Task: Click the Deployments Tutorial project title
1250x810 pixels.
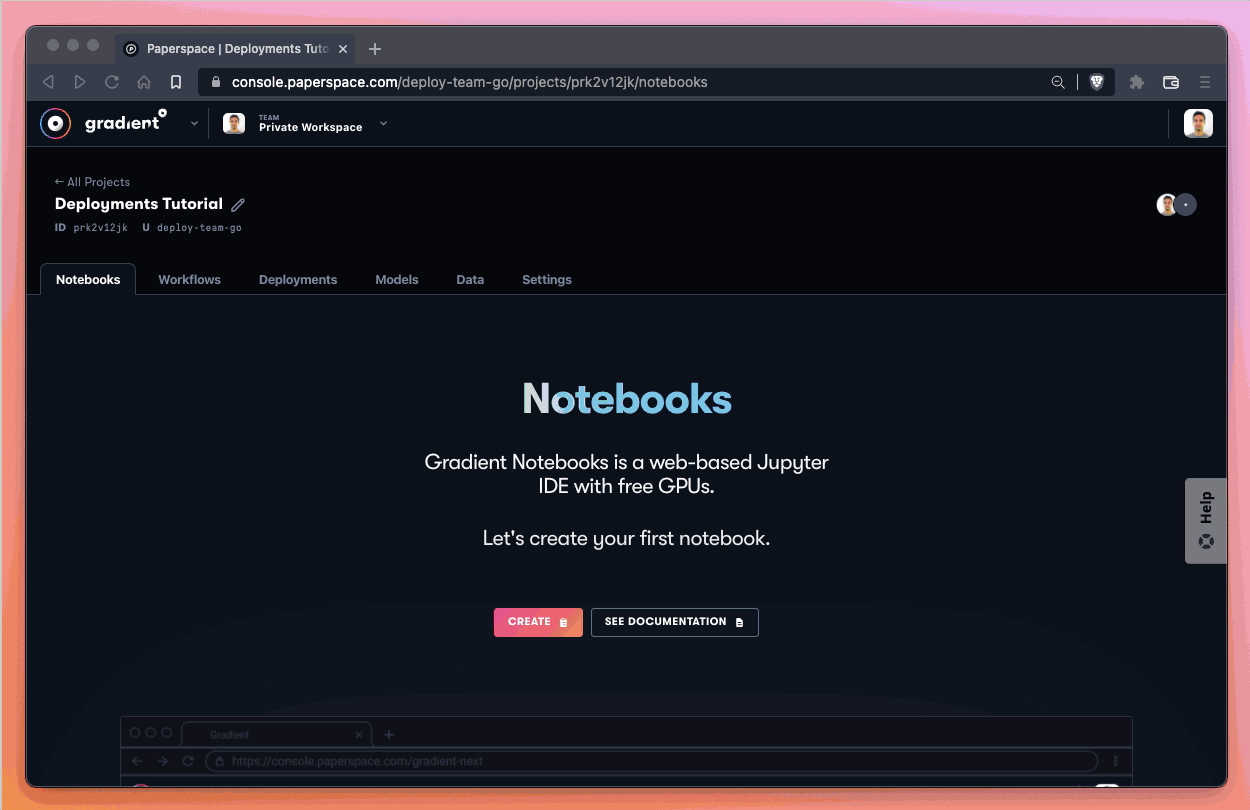Action: tap(139, 204)
